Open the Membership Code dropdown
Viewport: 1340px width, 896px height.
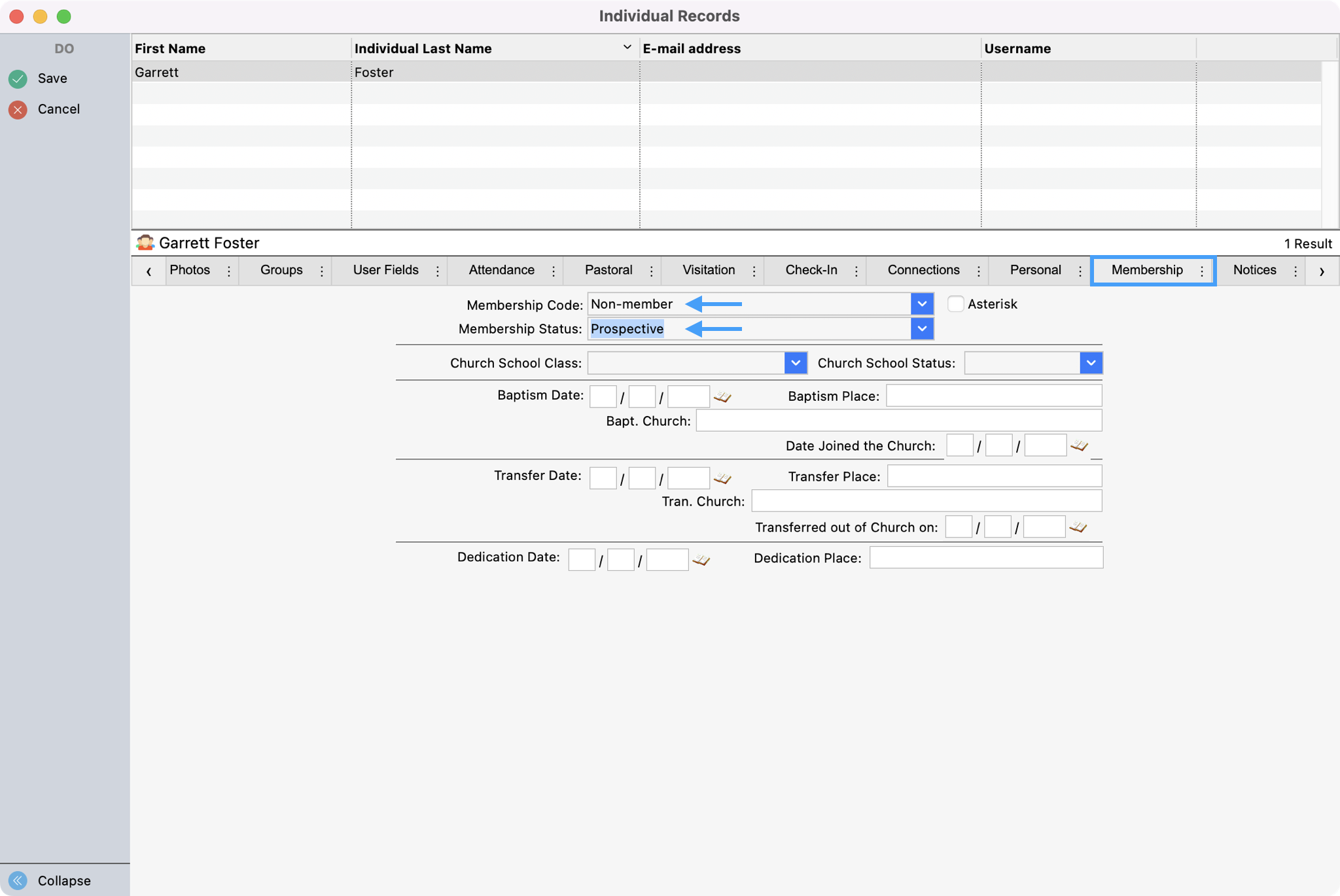(x=921, y=303)
